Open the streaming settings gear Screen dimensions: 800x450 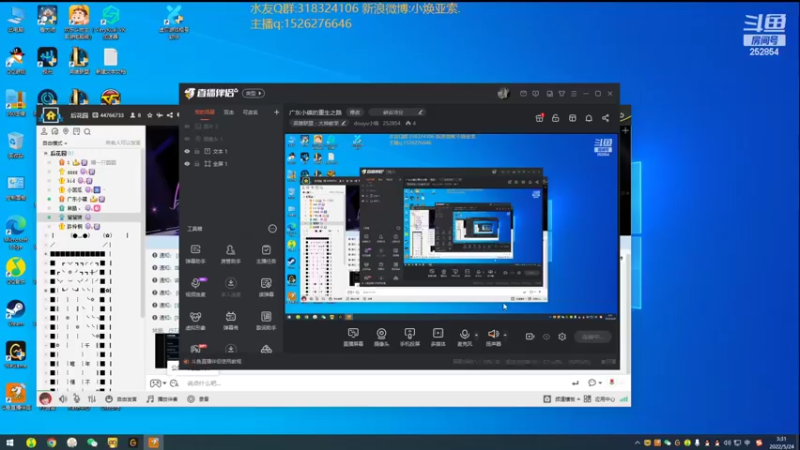point(562,337)
